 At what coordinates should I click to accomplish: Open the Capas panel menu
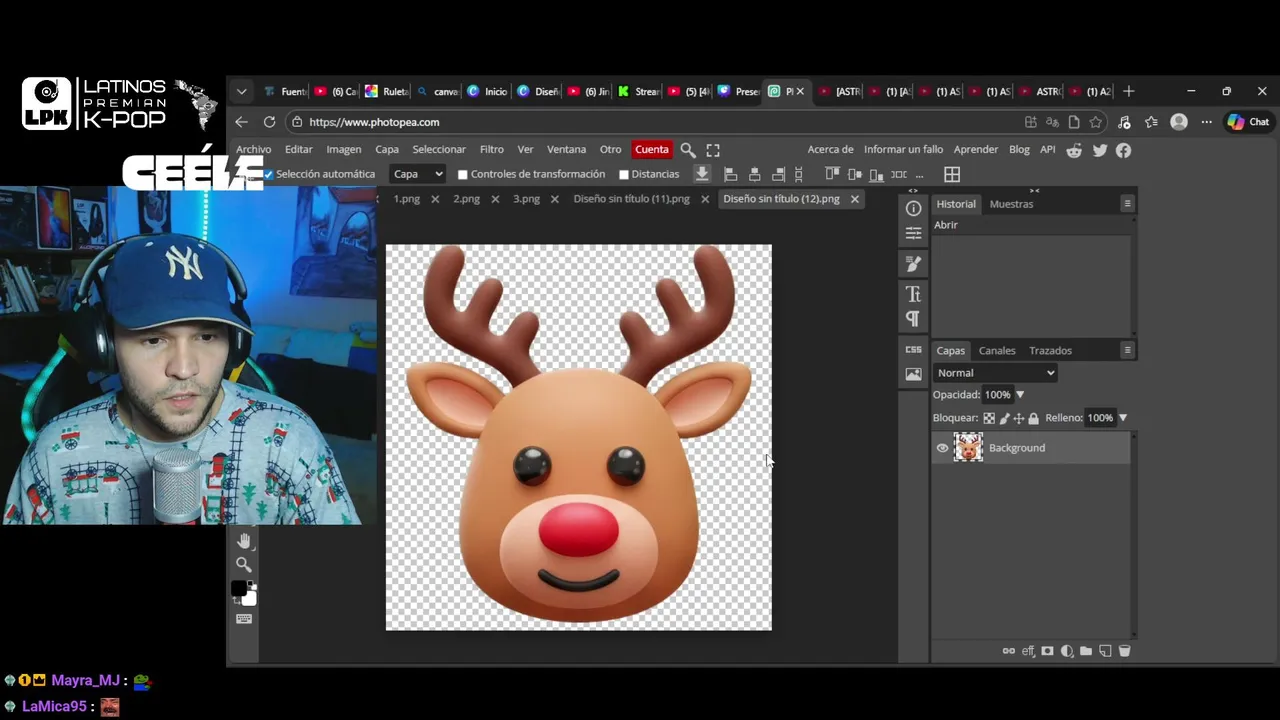click(1127, 351)
